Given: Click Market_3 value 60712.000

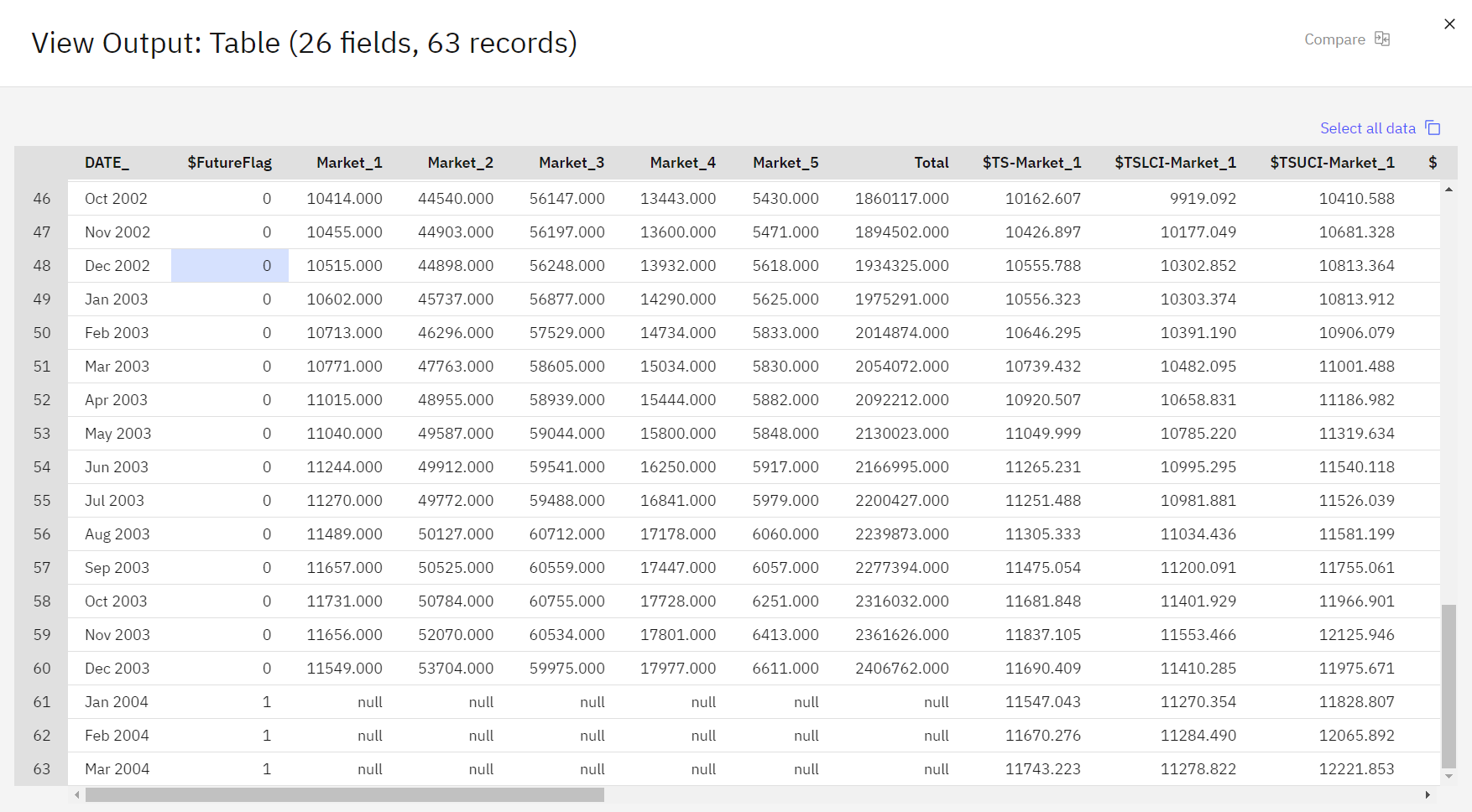Looking at the screenshot, I should (567, 534).
